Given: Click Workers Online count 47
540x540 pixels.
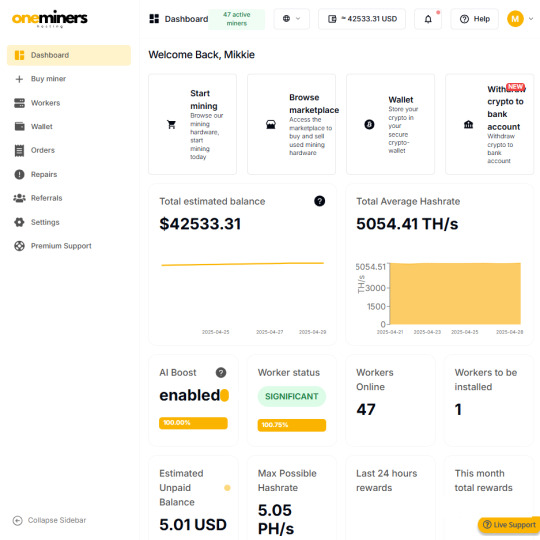Looking at the screenshot, I should (x=366, y=409).
